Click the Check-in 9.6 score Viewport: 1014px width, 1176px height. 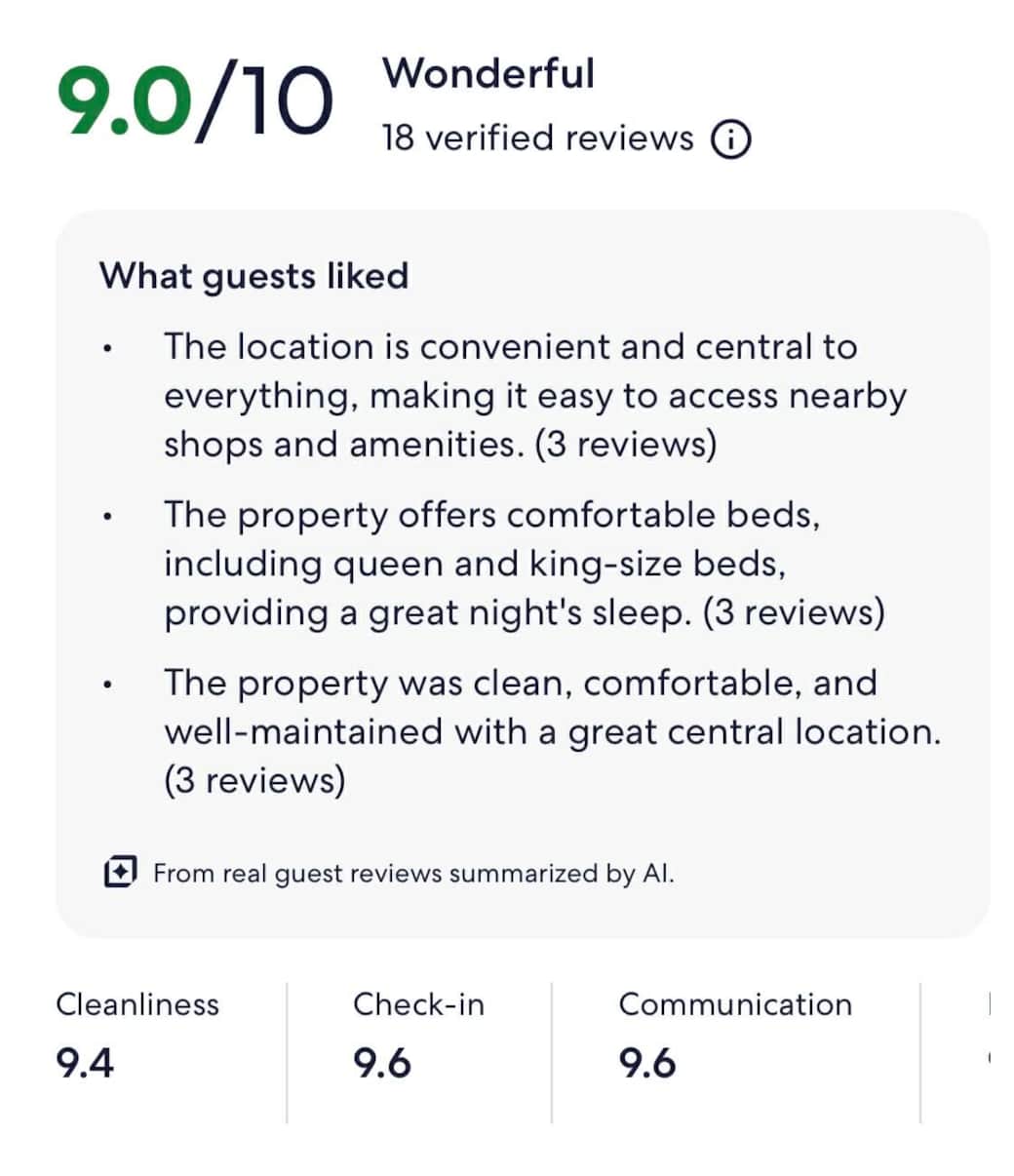(x=381, y=1063)
